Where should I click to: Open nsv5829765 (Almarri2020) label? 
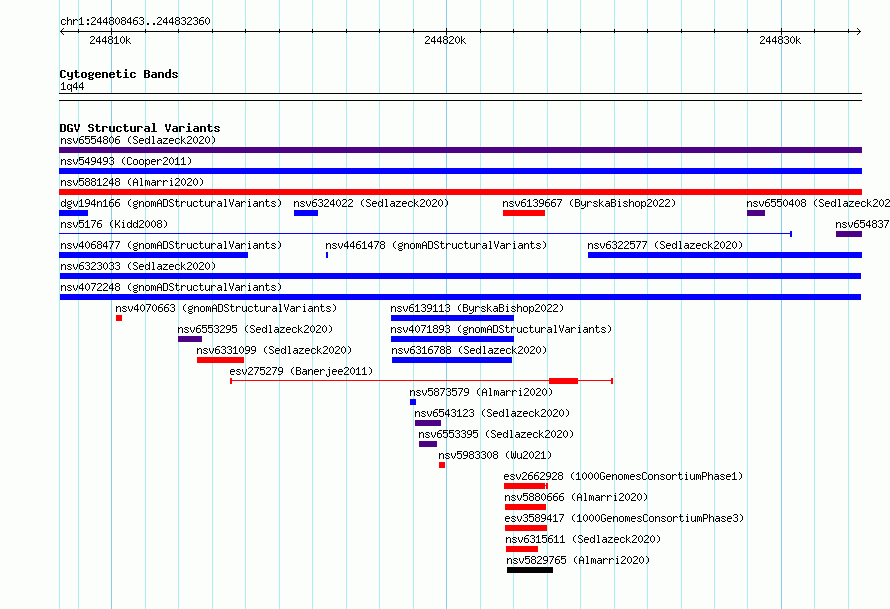point(578,560)
